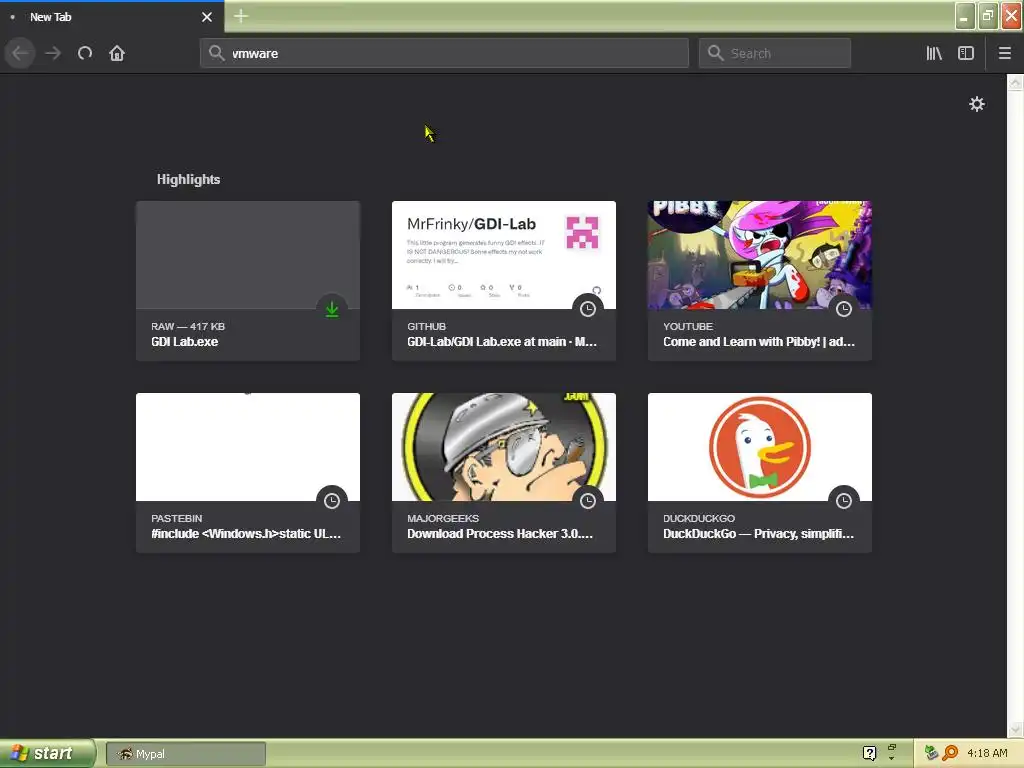This screenshot has width=1024, height=768.
Task: Open the hamburger application menu
Action: coord(1004,53)
